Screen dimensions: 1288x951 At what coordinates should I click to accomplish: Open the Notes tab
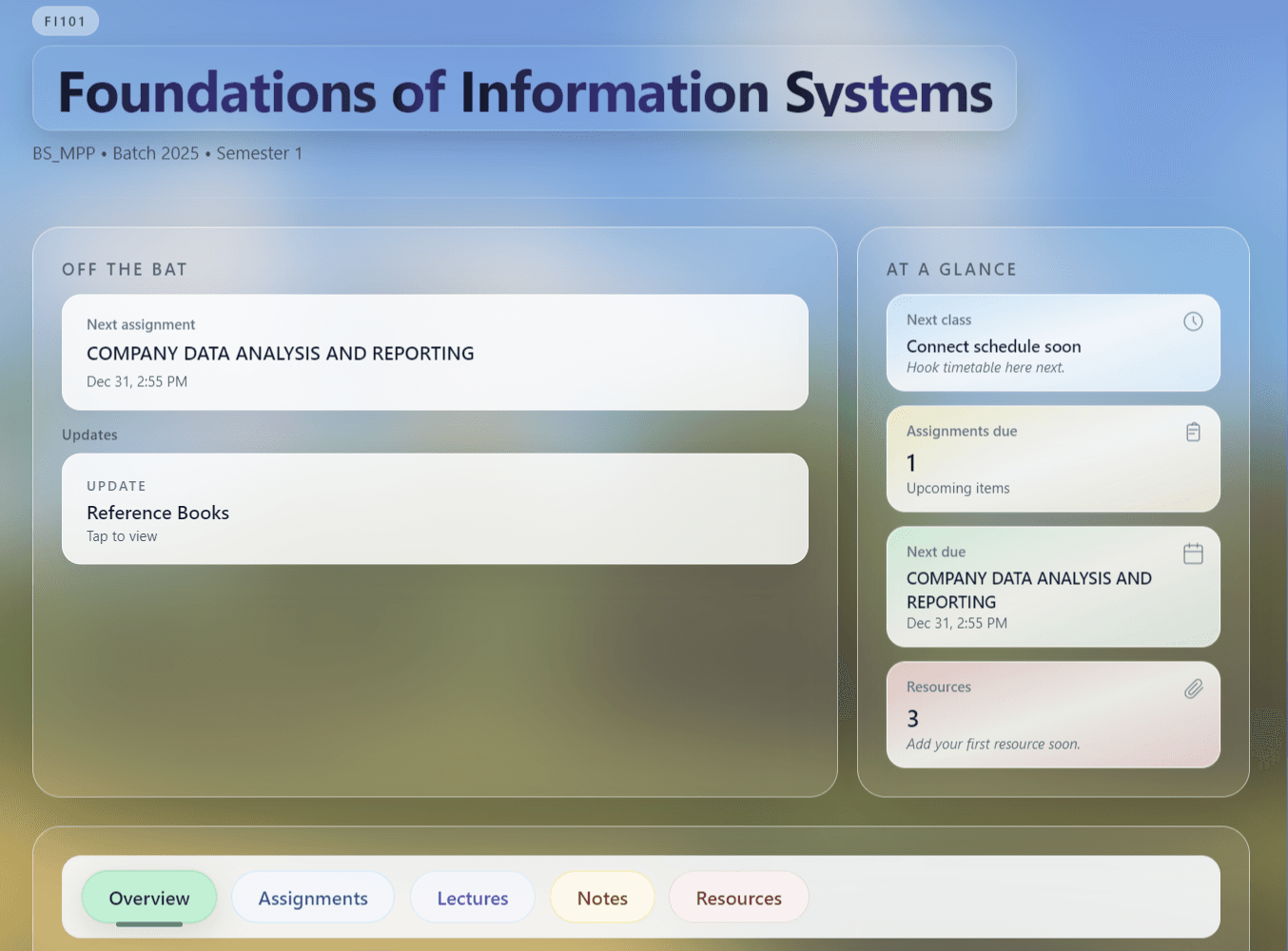pyautogui.click(x=602, y=897)
